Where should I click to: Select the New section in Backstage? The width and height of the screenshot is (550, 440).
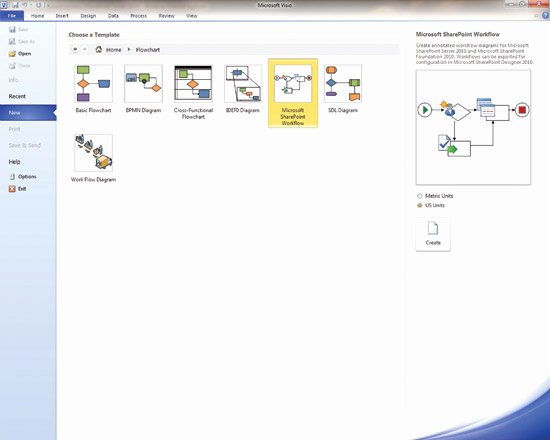(28, 113)
